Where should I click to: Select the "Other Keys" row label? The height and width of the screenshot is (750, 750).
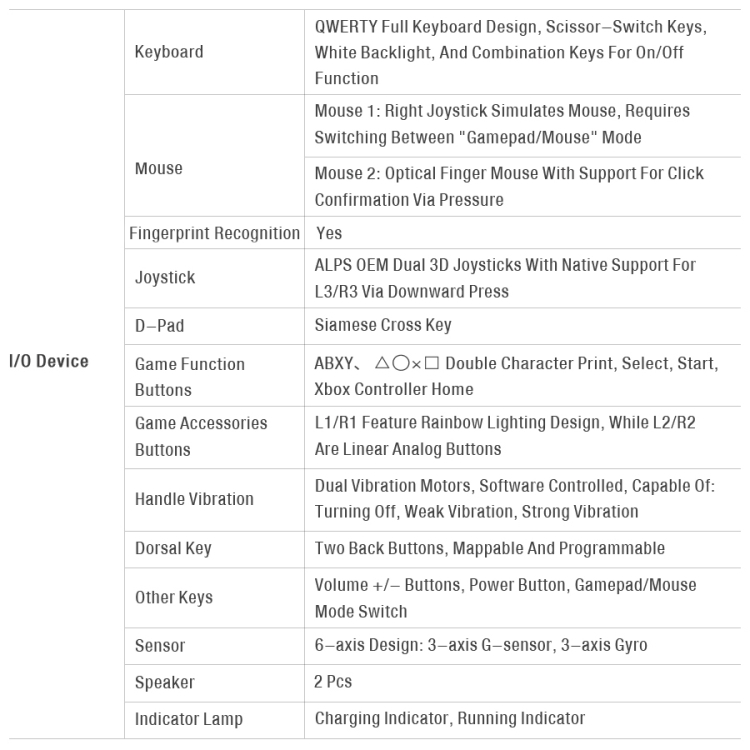[174, 597]
